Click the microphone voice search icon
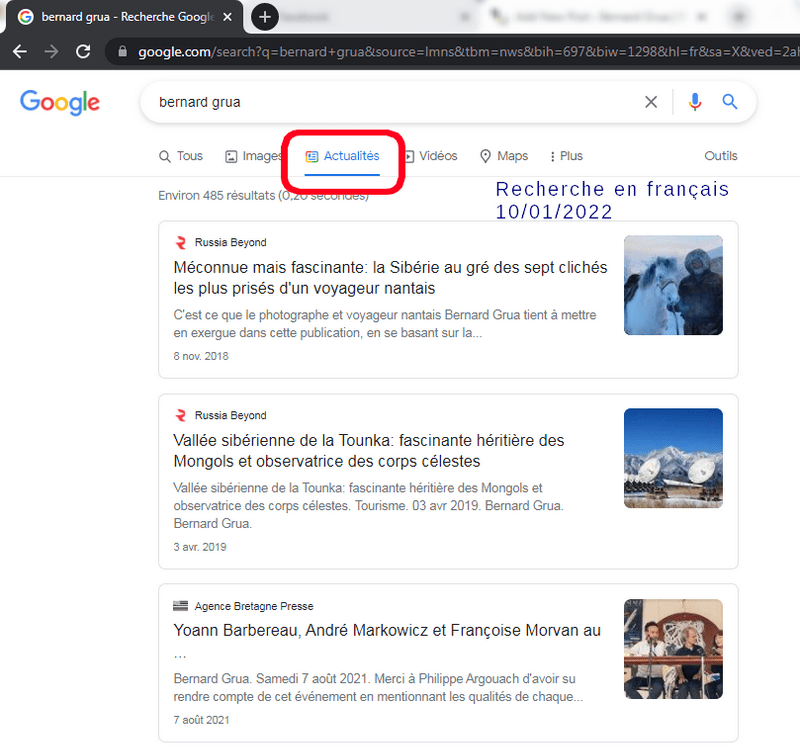800x748 pixels. click(695, 102)
